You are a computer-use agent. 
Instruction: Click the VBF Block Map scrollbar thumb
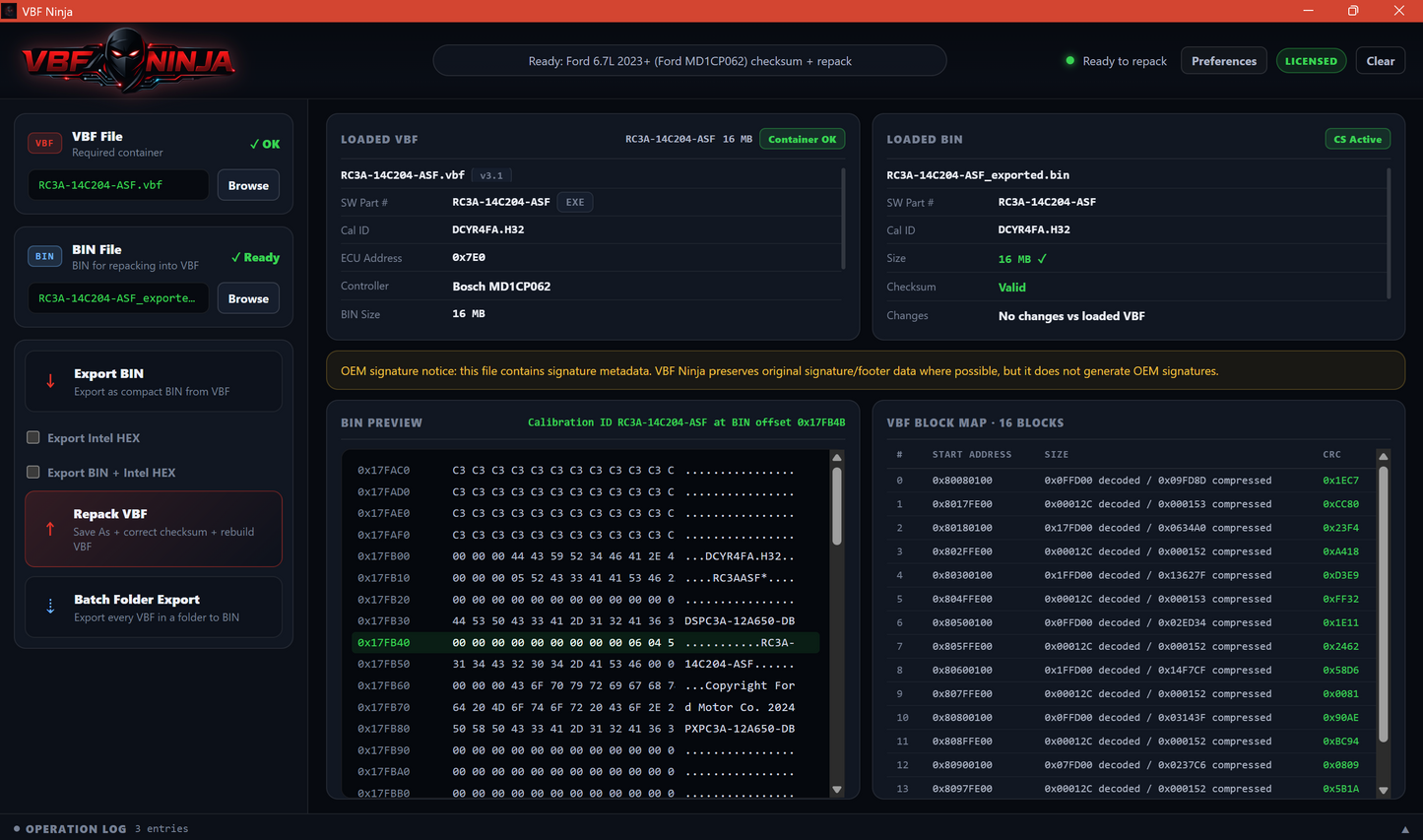(x=1383, y=604)
